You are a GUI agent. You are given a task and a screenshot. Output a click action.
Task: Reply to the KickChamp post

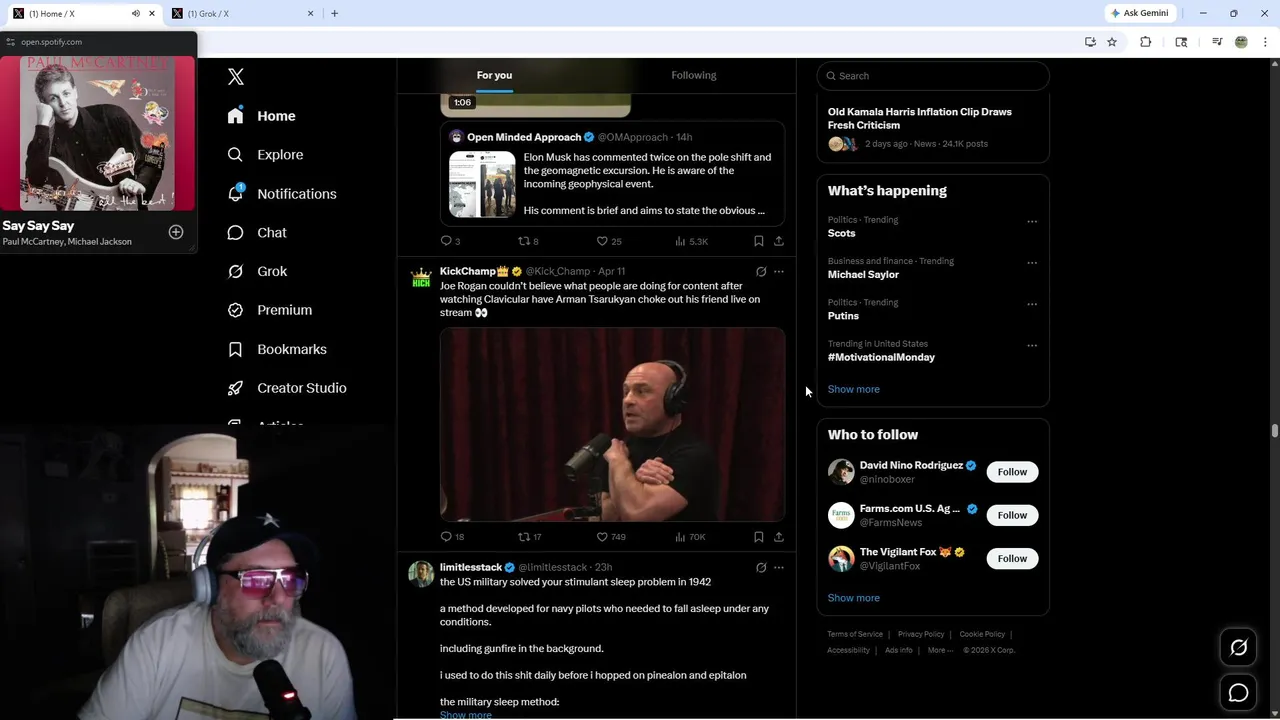[452, 537]
